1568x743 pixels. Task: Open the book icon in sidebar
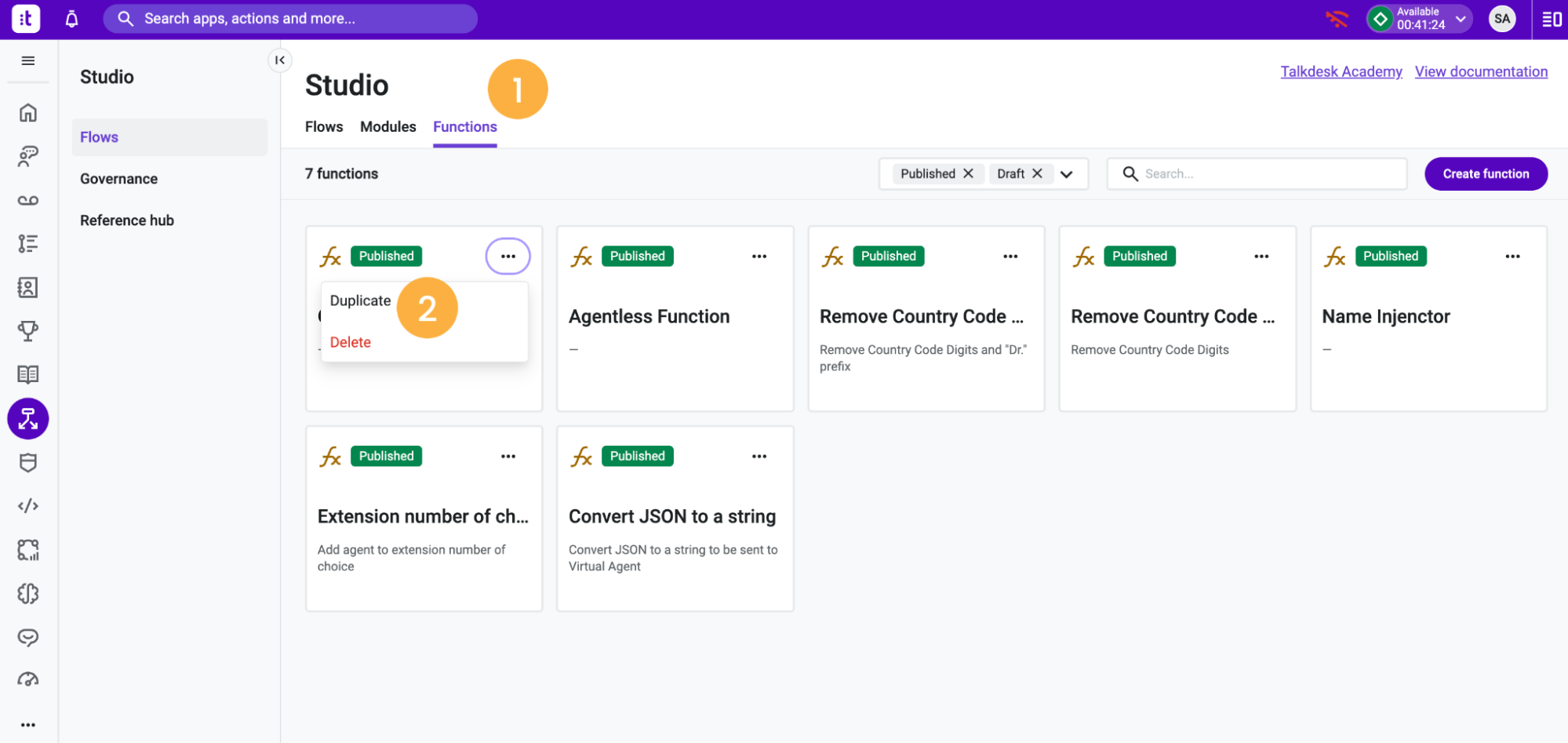tap(28, 375)
